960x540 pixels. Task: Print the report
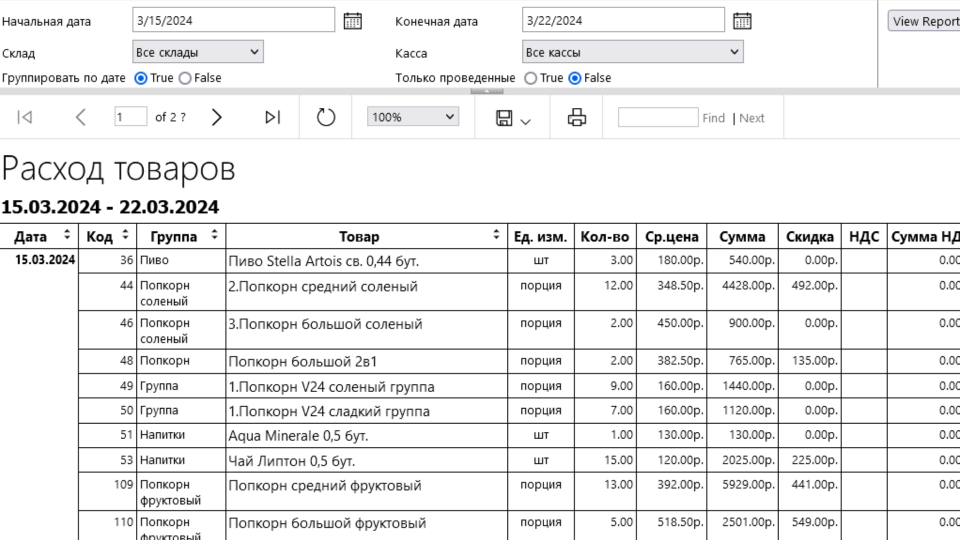point(577,117)
